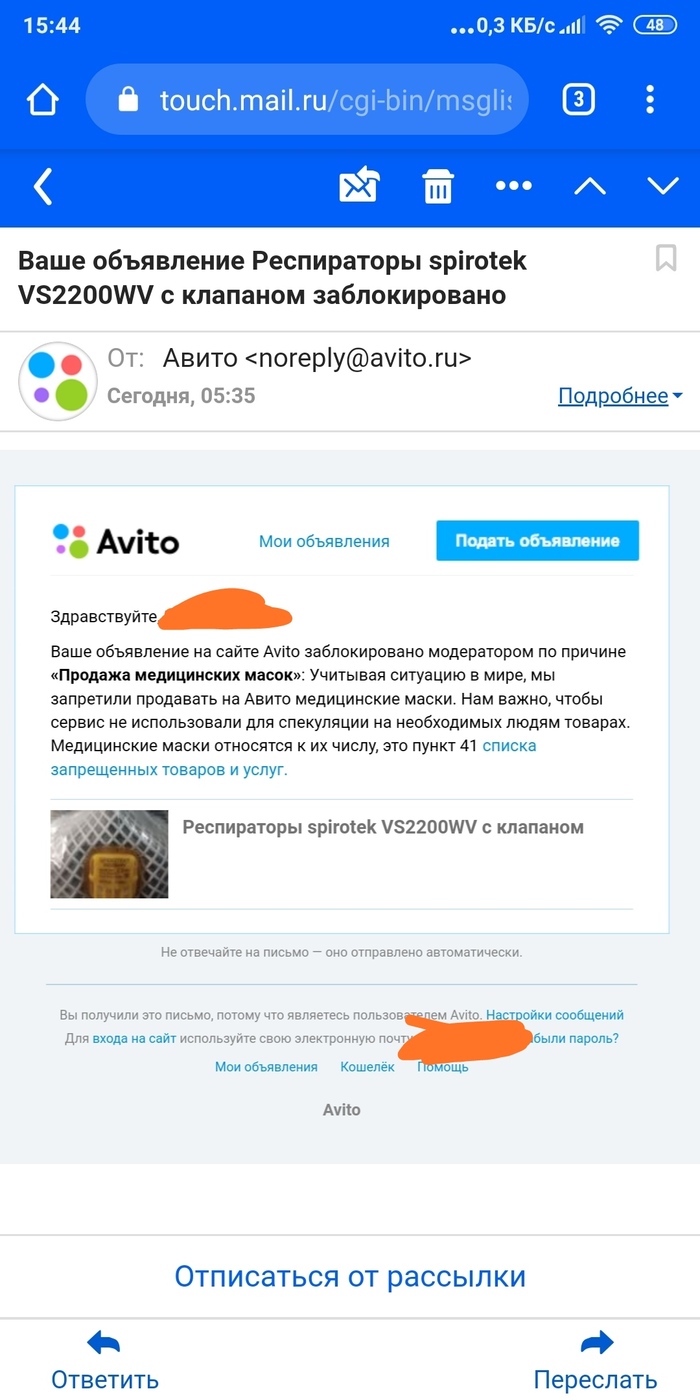Mark message as spam envelope icon

(359, 186)
